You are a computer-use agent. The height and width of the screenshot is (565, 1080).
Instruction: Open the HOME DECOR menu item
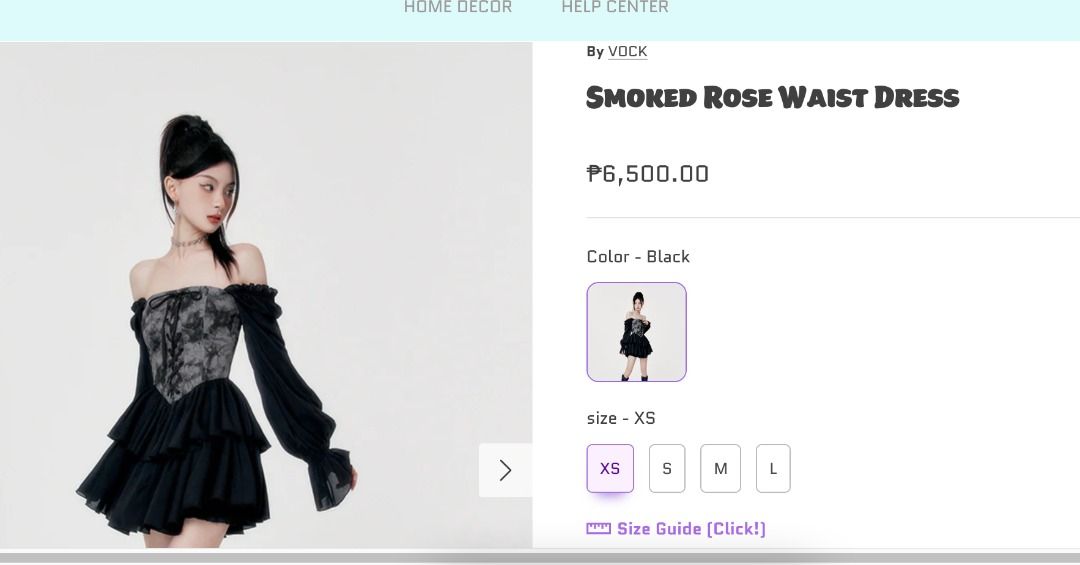click(x=458, y=8)
